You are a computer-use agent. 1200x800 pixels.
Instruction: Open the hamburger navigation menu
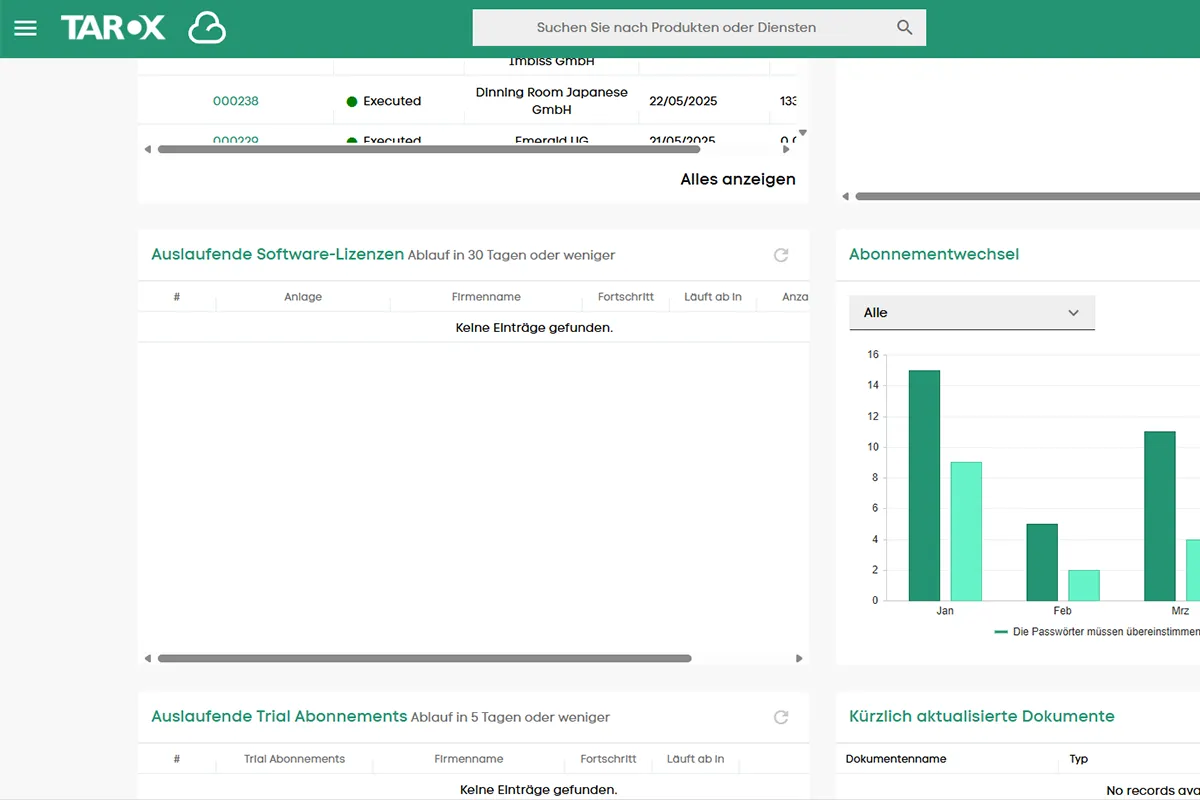25,28
